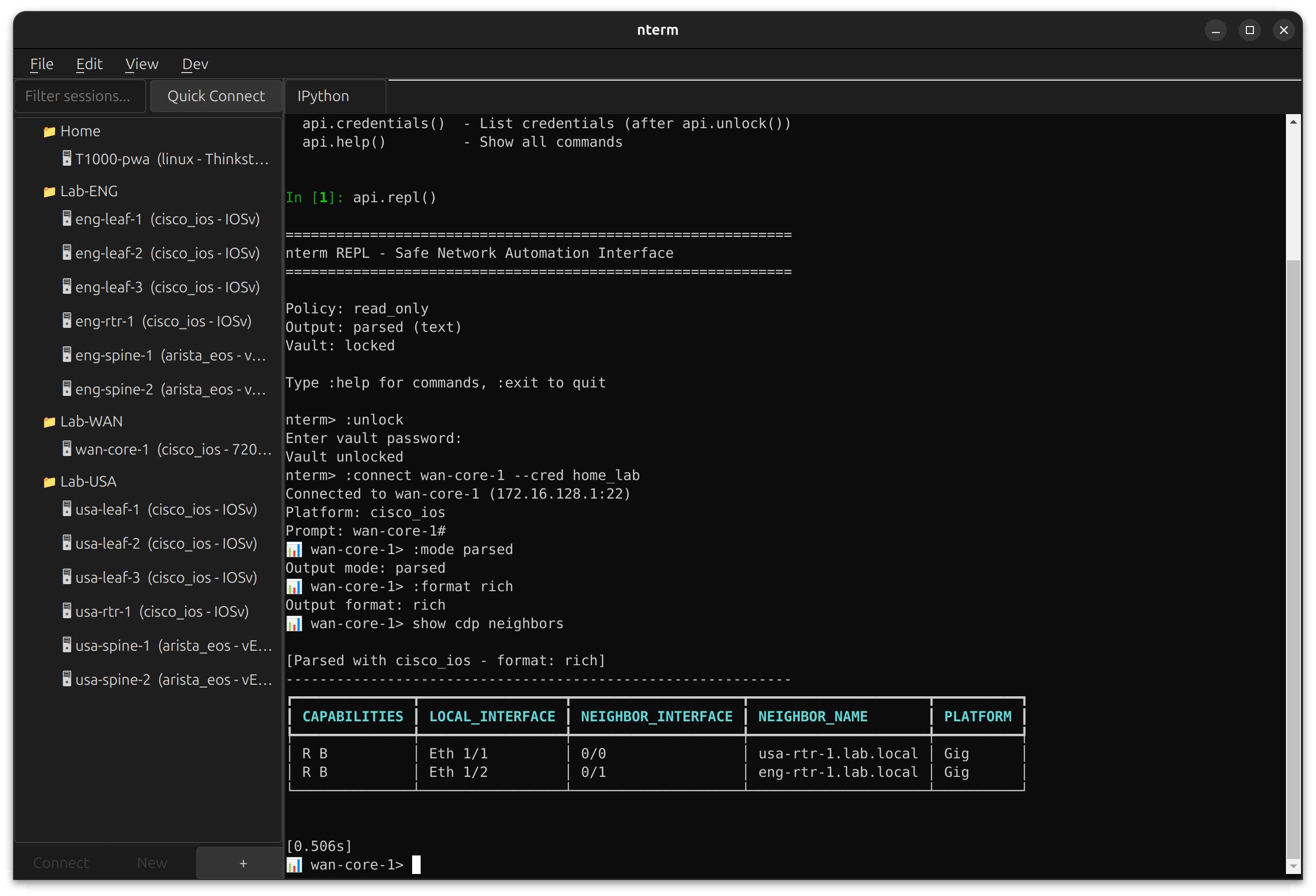Click the Lab-USA folder icon
The image size is (1316, 896).
[50, 482]
